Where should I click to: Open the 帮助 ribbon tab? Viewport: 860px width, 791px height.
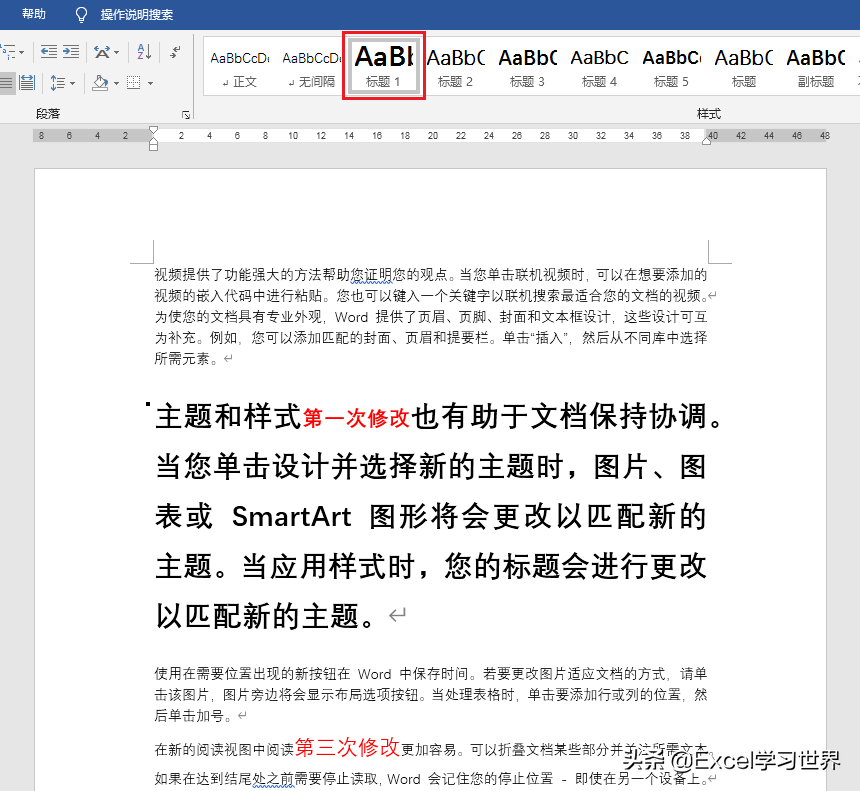click(x=33, y=15)
